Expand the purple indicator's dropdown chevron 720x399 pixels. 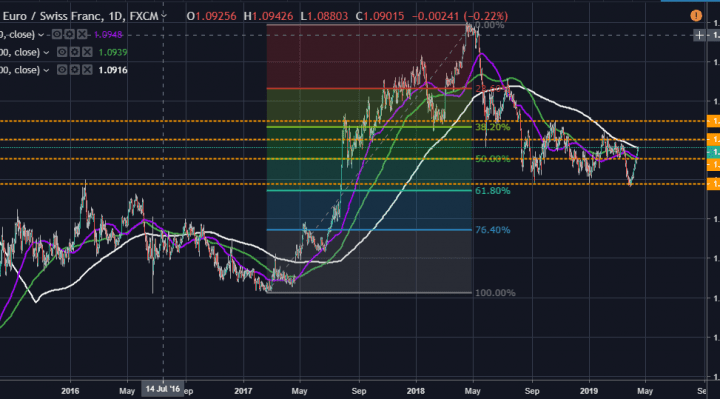41,35
